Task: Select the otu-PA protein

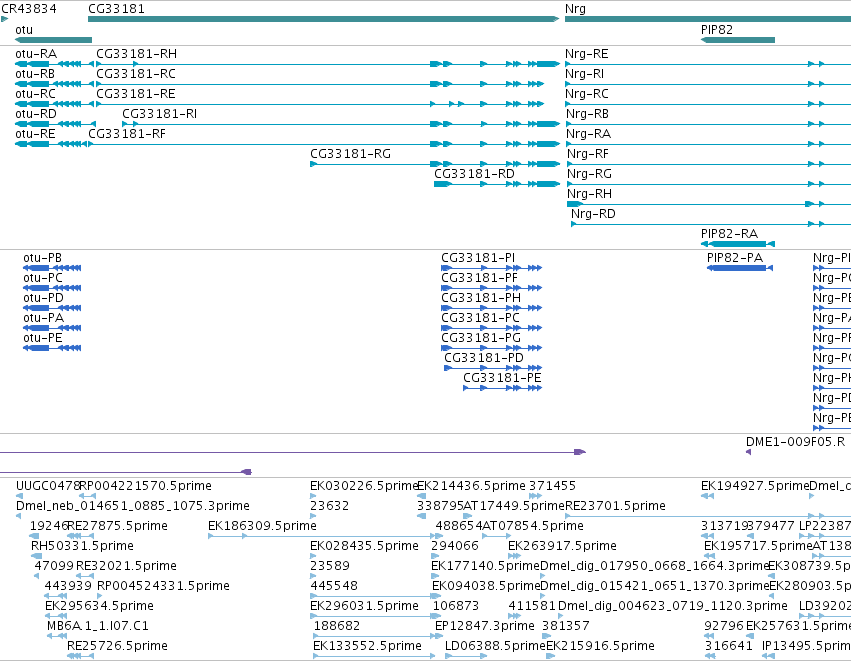Action: tap(52, 328)
